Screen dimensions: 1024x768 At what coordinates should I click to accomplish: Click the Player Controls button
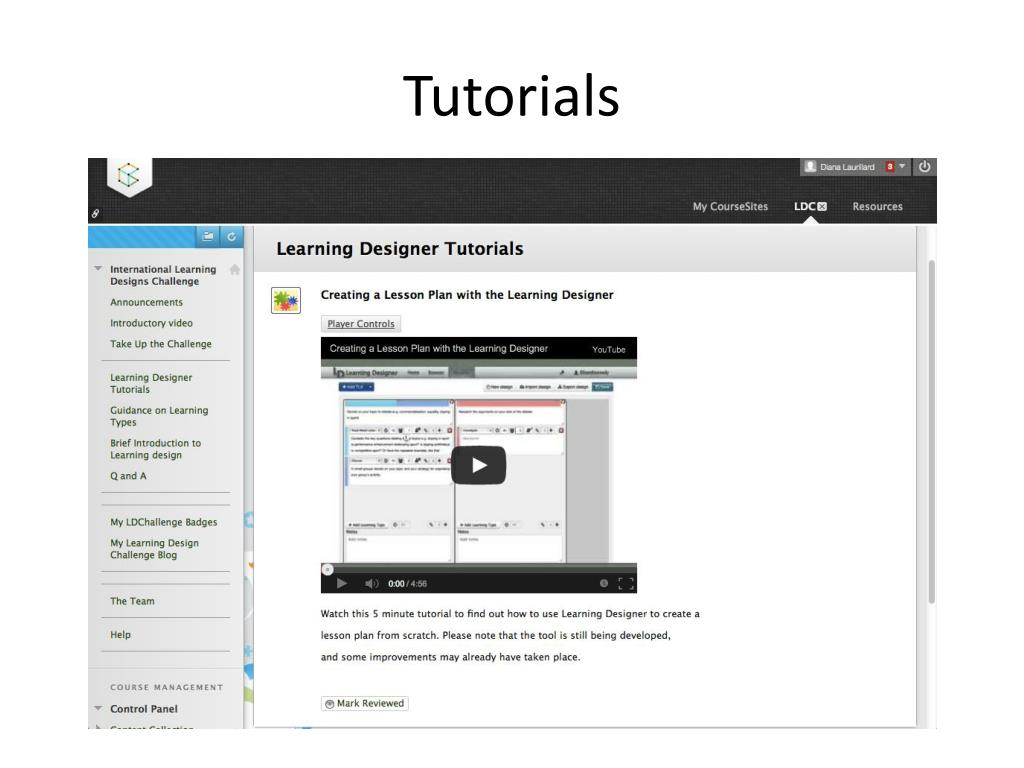tap(360, 324)
